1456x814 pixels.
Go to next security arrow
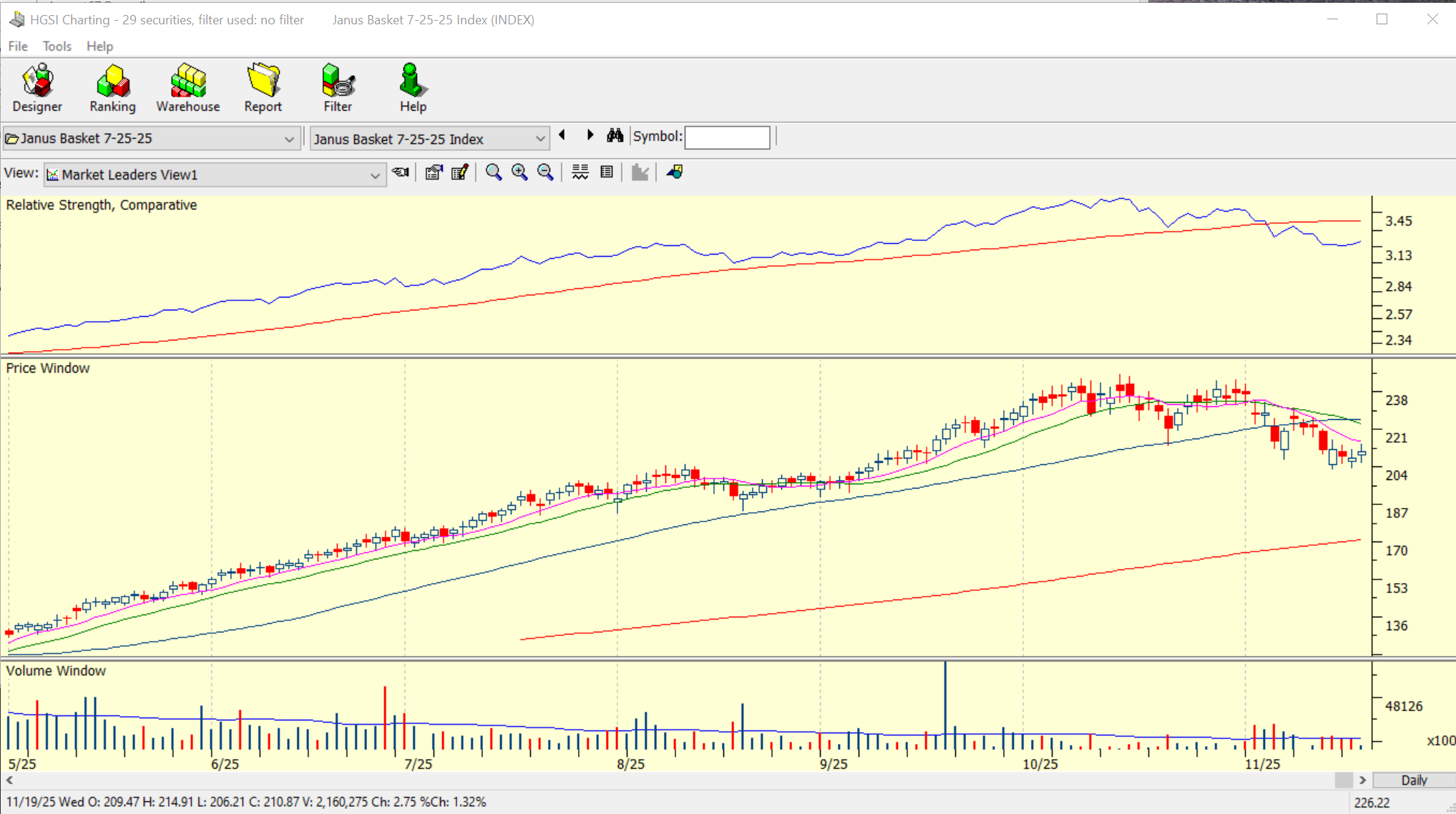coord(590,135)
